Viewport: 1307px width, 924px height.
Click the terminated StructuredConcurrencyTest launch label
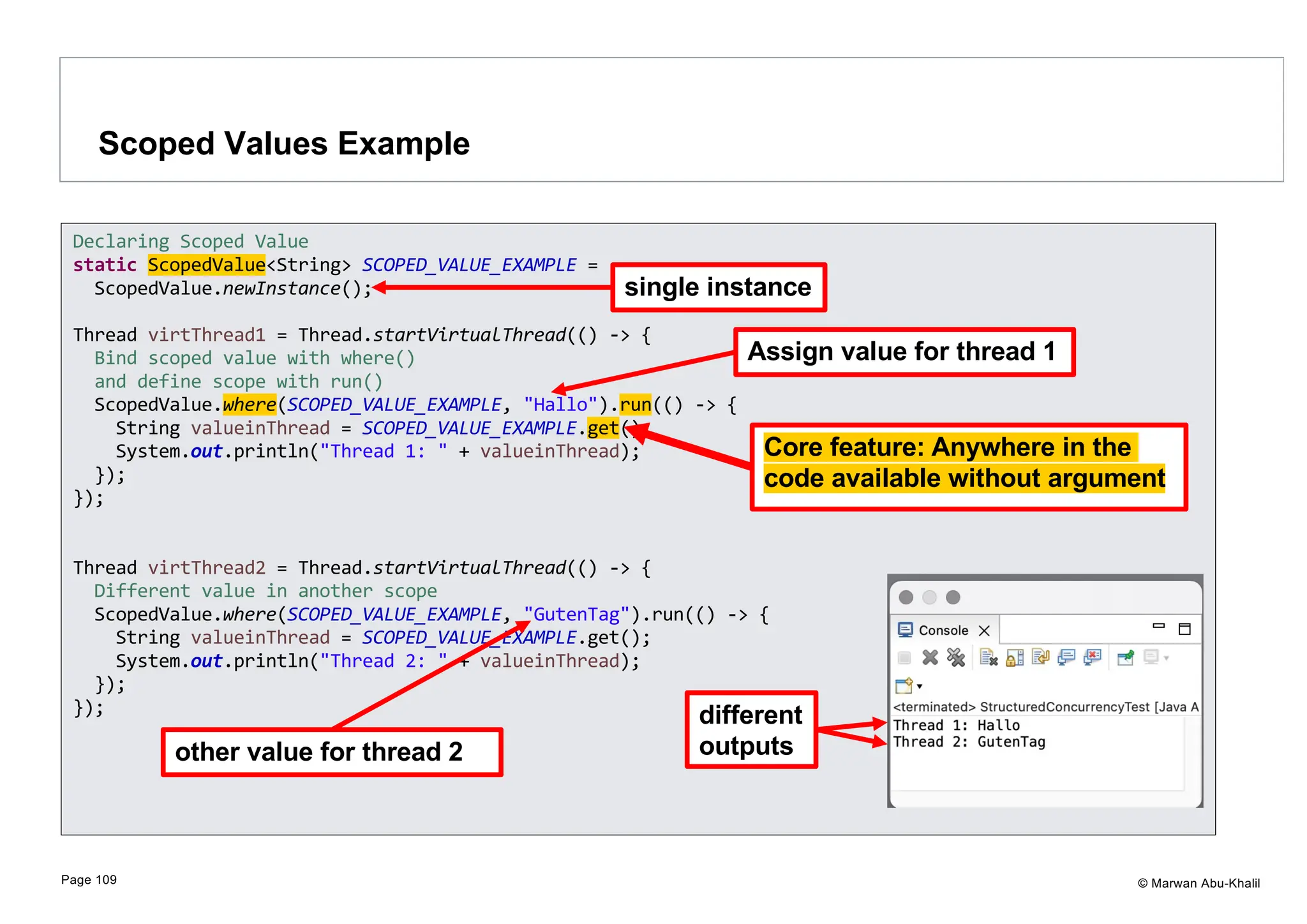[1045, 707]
